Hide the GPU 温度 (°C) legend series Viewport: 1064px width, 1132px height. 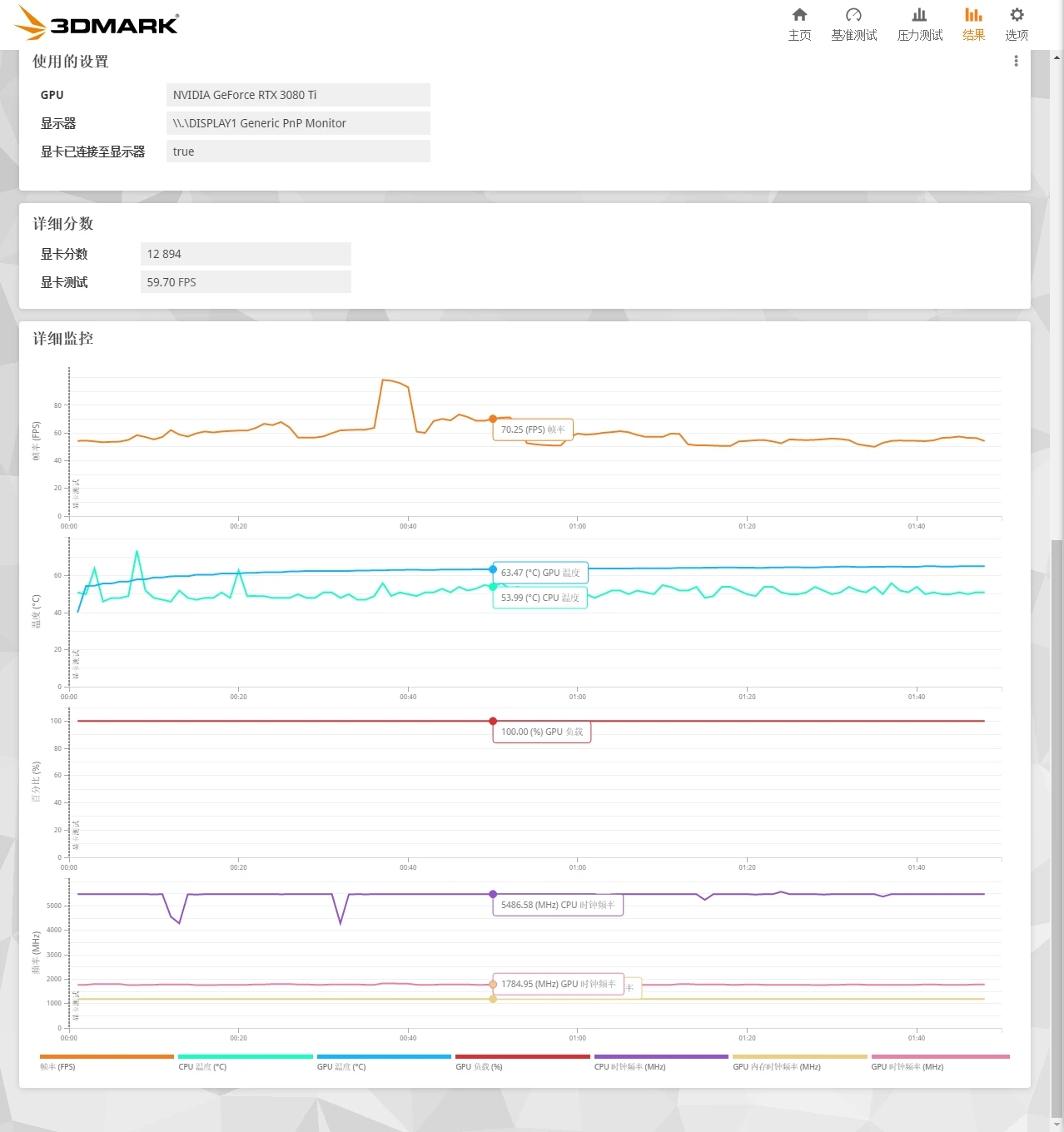(341, 1066)
